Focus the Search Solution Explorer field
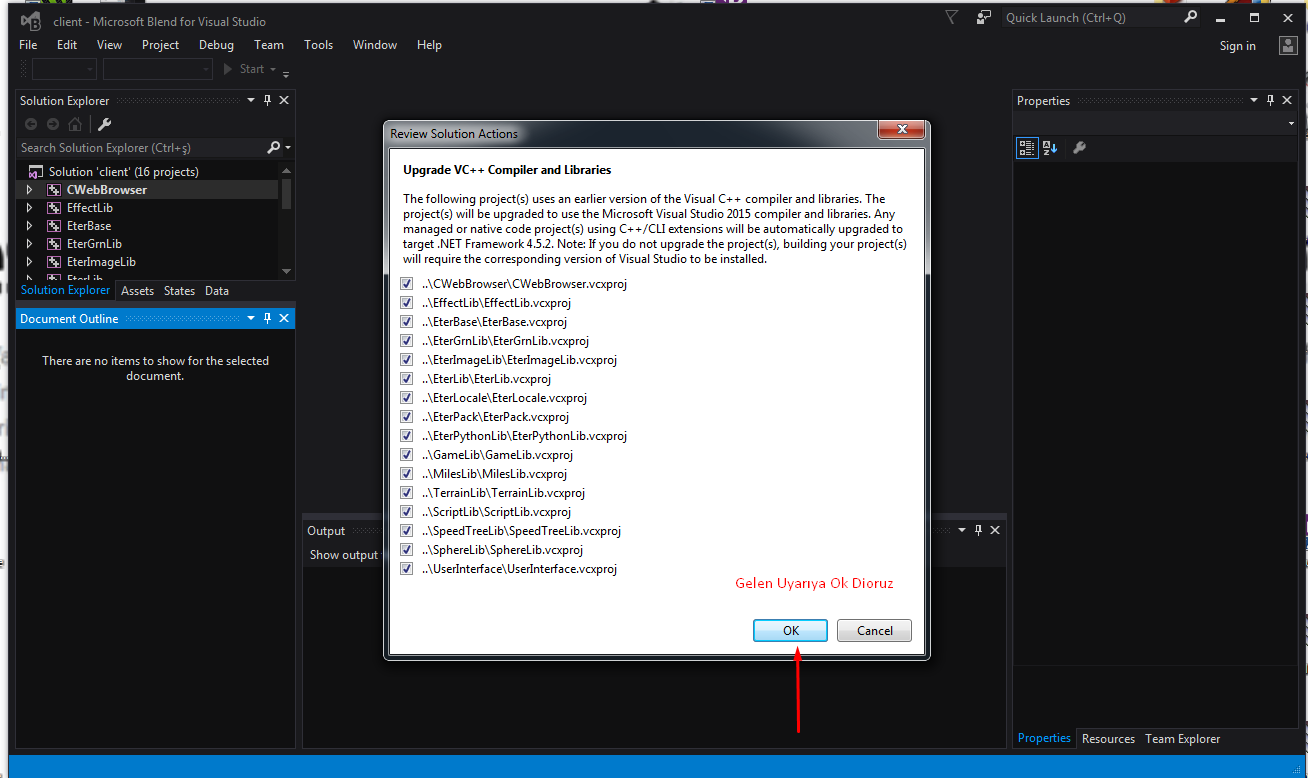 point(141,147)
